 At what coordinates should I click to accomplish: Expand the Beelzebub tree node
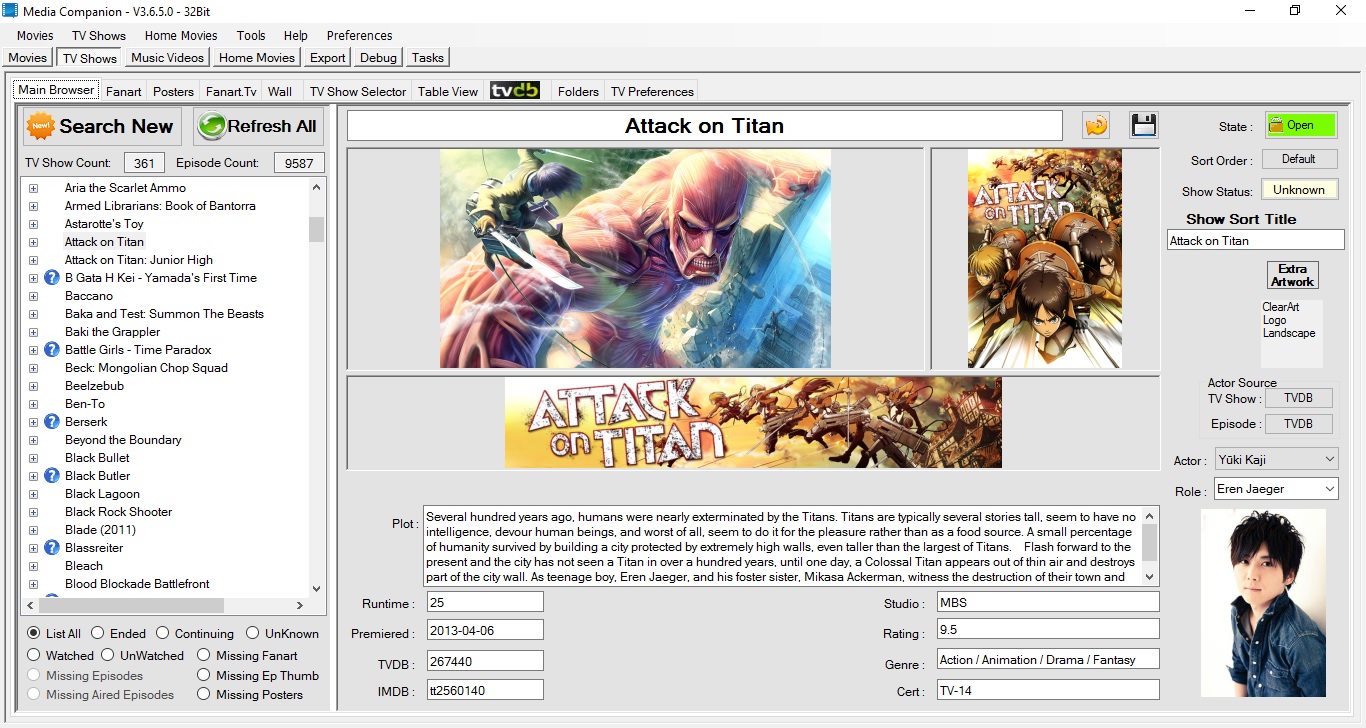[33, 386]
